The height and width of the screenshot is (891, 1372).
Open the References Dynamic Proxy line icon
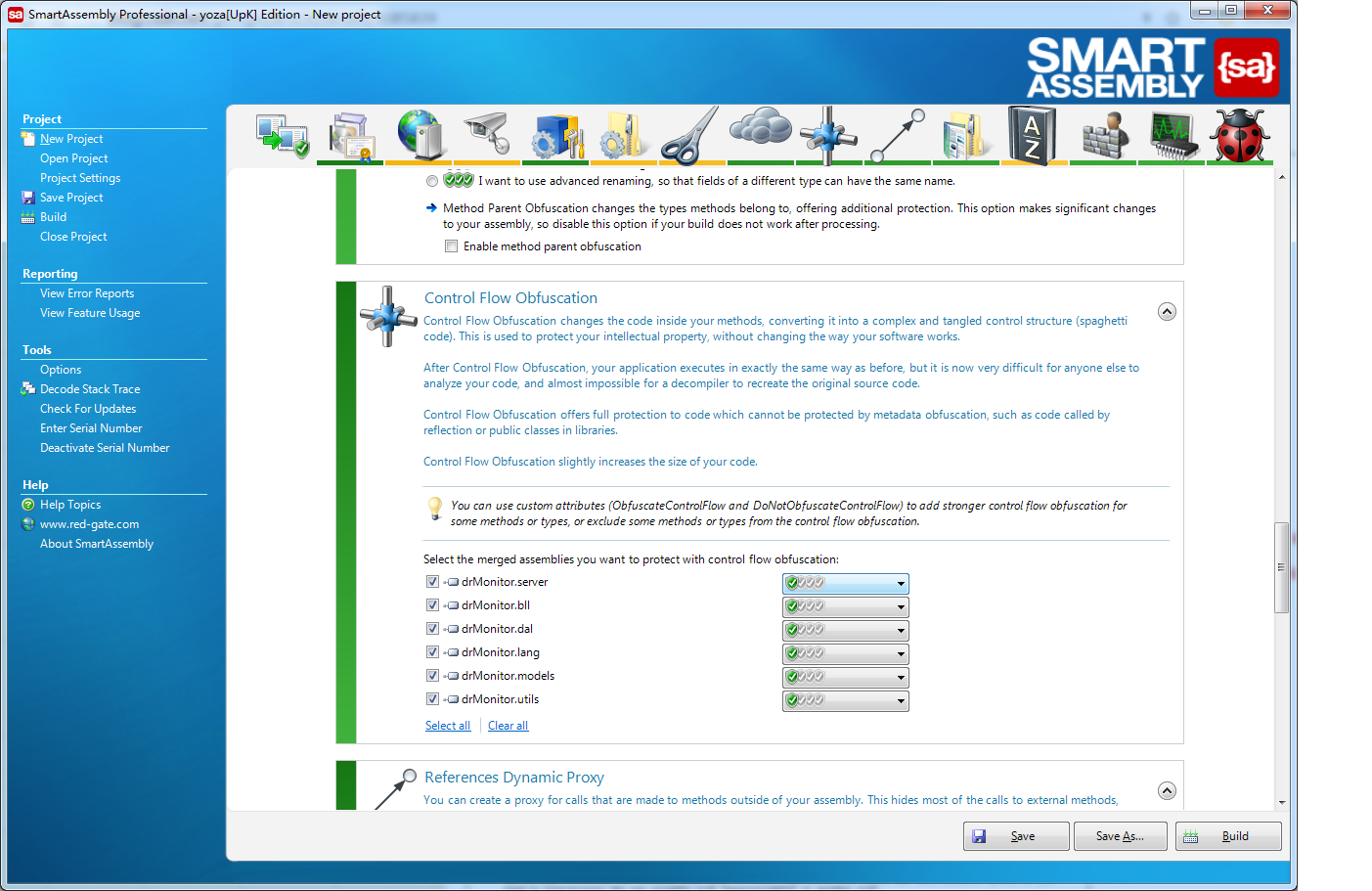coord(898,135)
